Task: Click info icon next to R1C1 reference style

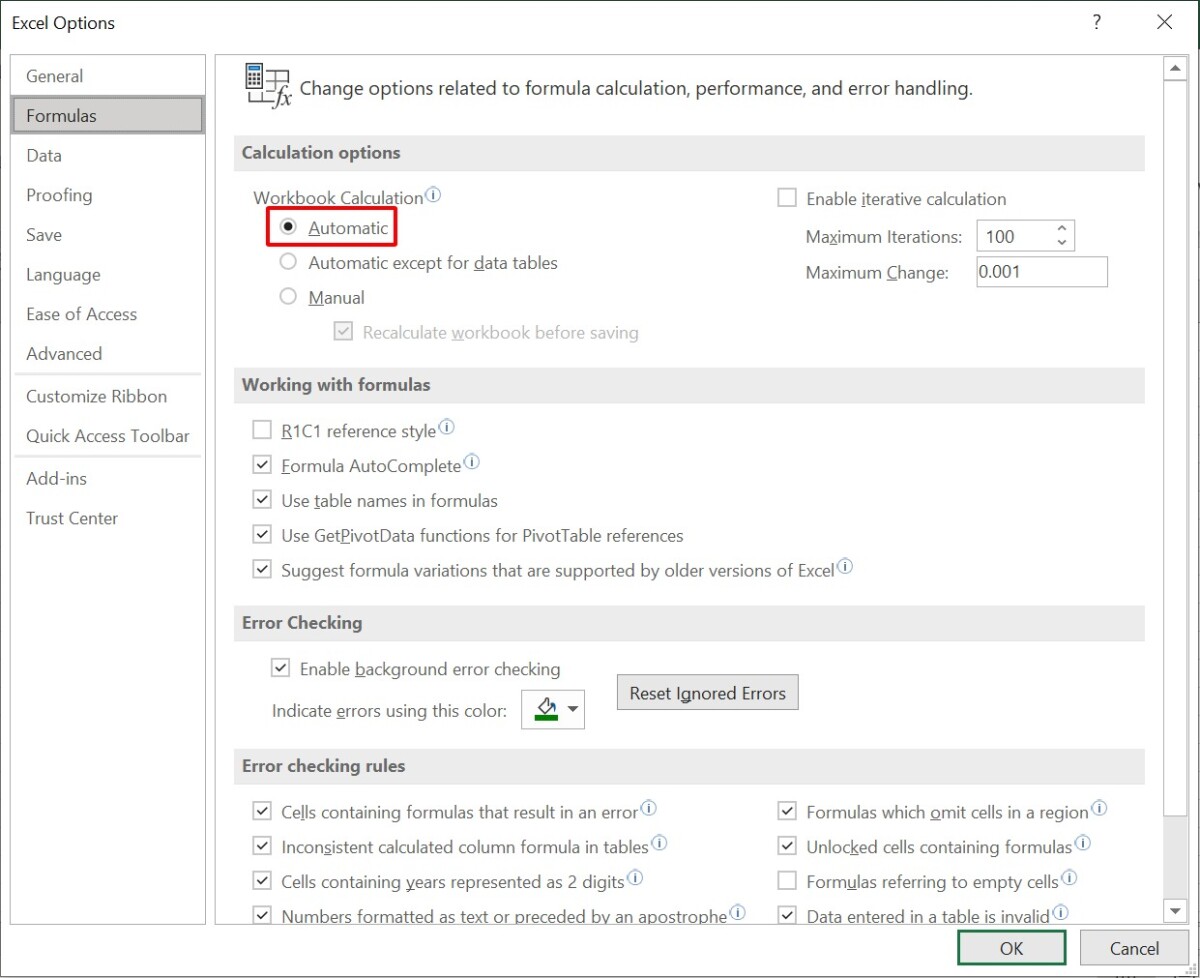Action: [x=446, y=427]
